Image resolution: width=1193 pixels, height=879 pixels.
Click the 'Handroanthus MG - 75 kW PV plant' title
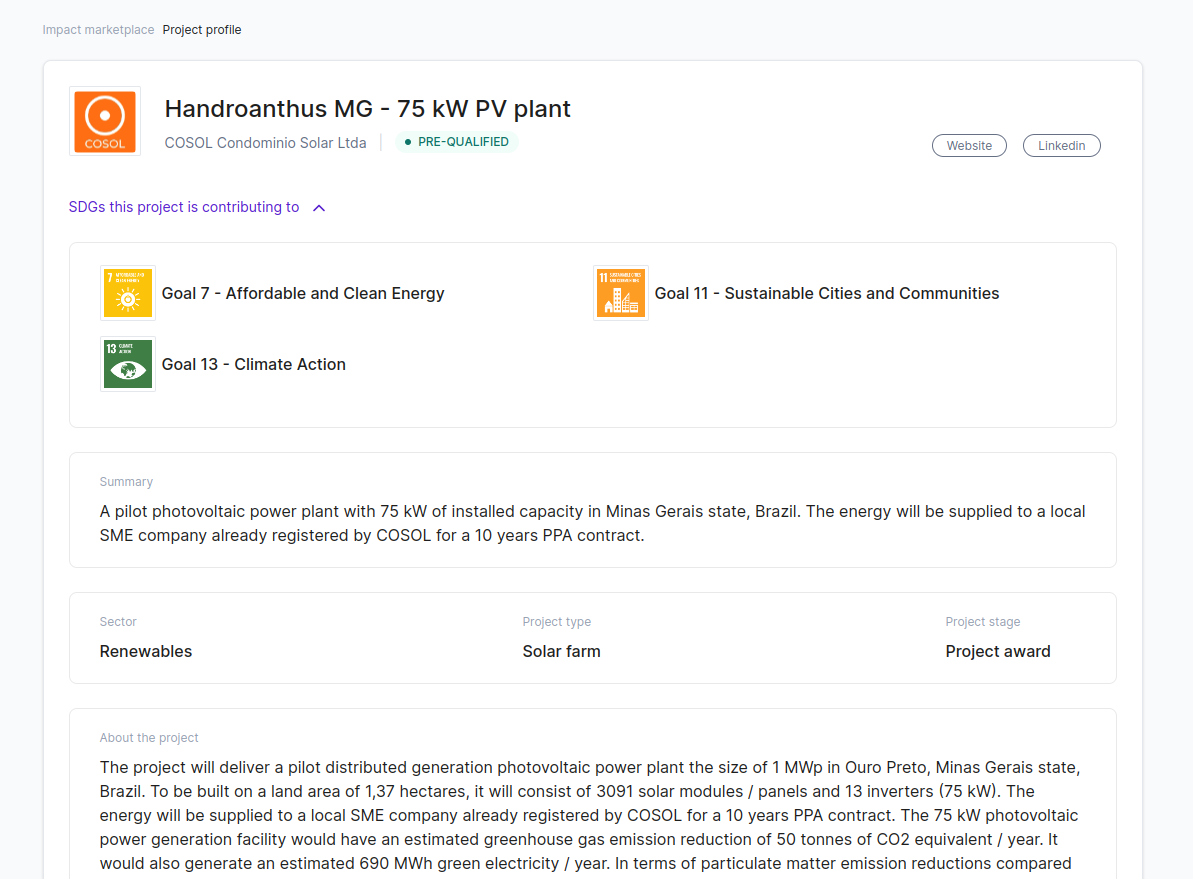367,109
